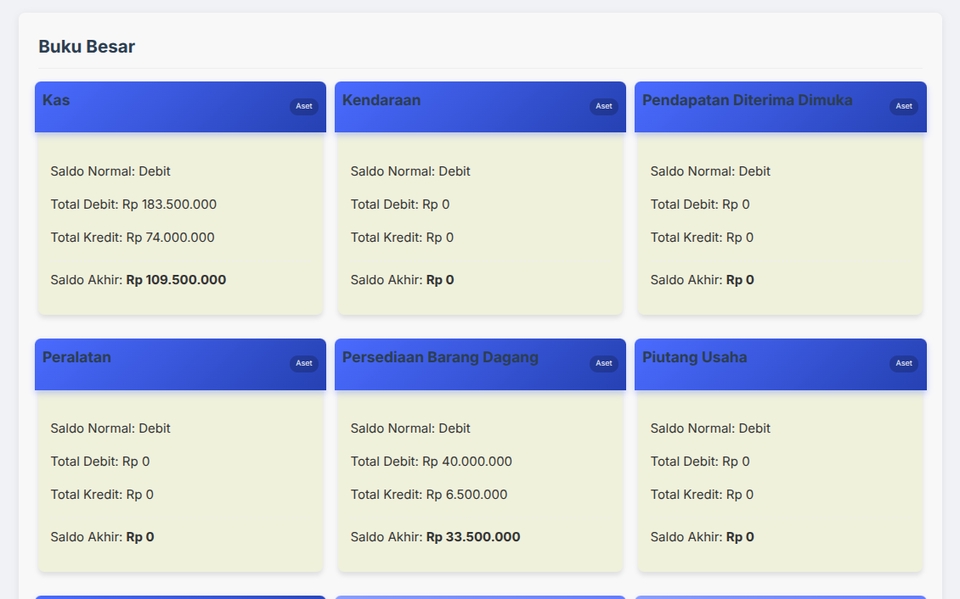This screenshot has height=599, width=960.
Task: Select the Piutang Usaha title
Action: [695, 356]
